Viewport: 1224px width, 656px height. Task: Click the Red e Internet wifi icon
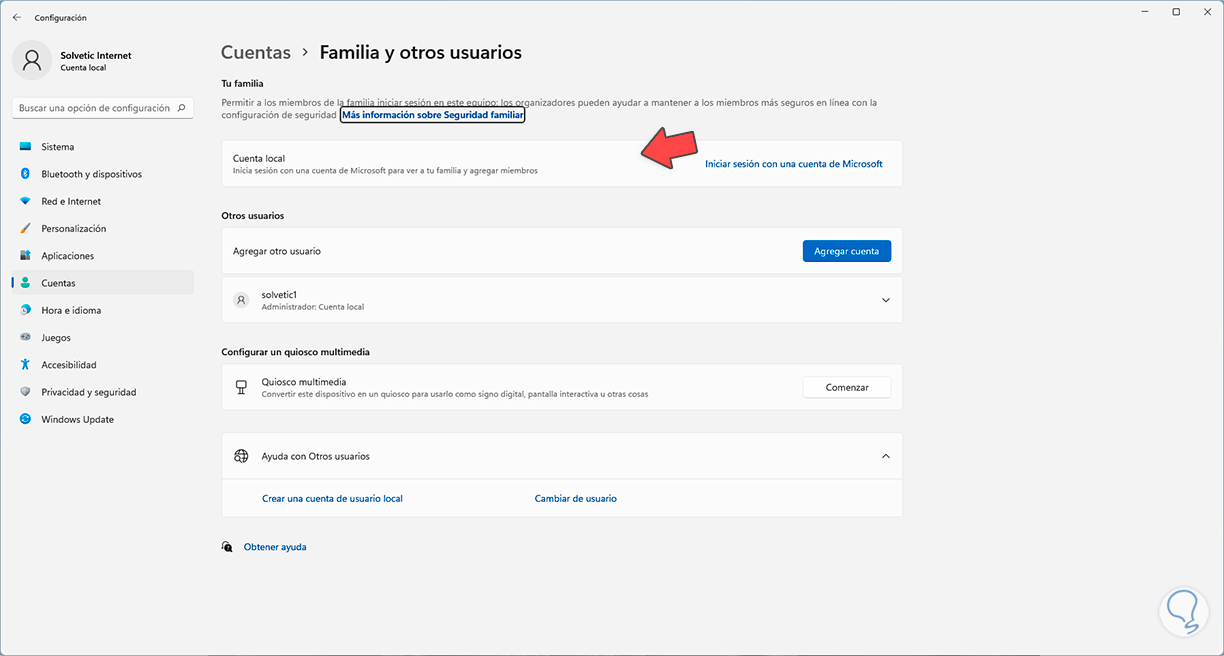(26, 201)
